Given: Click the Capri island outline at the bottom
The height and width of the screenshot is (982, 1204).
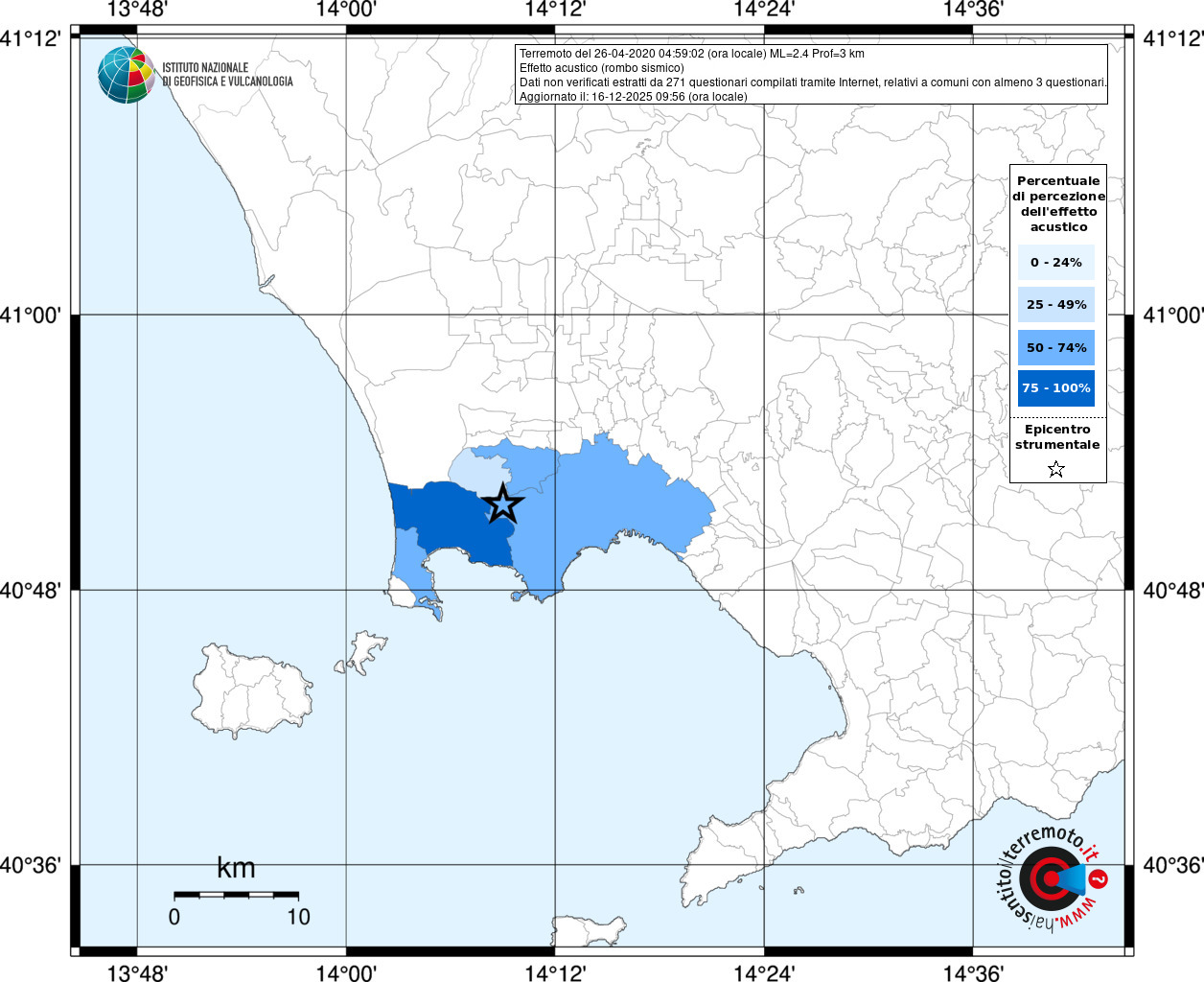Looking at the screenshot, I should click(x=589, y=930).
